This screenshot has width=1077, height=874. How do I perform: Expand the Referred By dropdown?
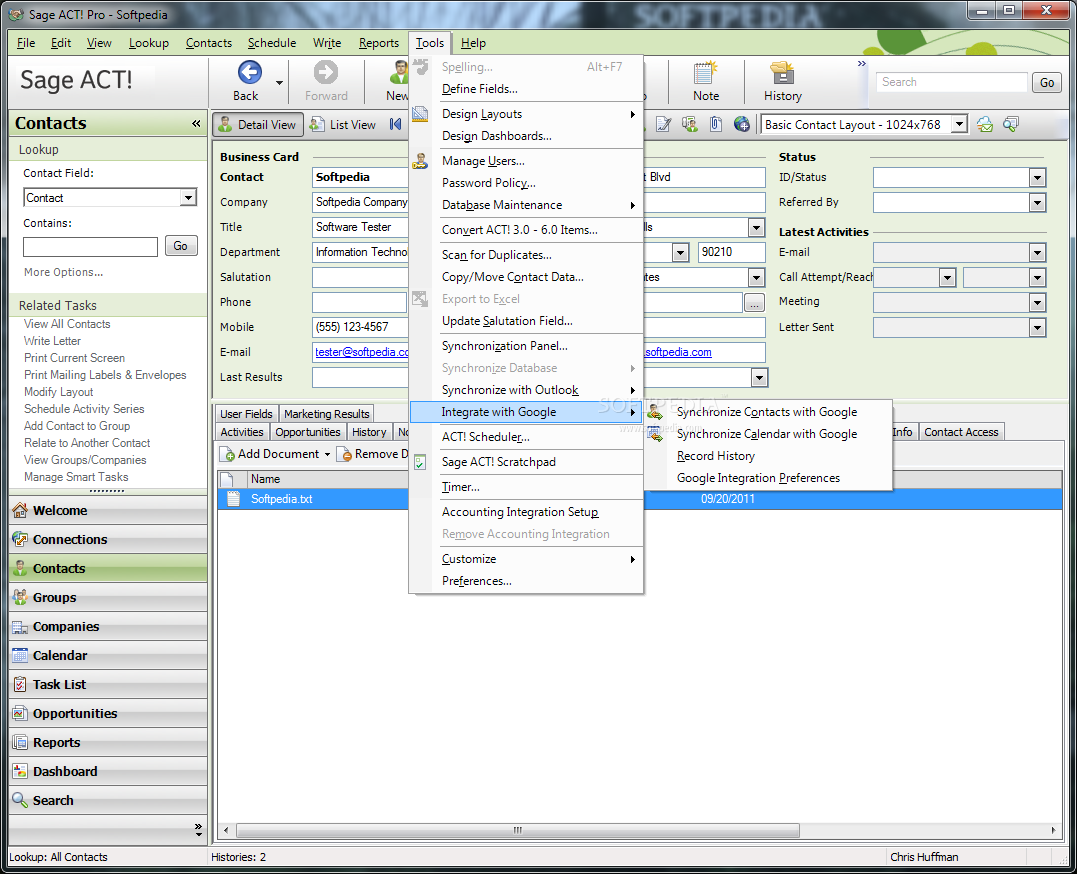tap(1037, 203)
